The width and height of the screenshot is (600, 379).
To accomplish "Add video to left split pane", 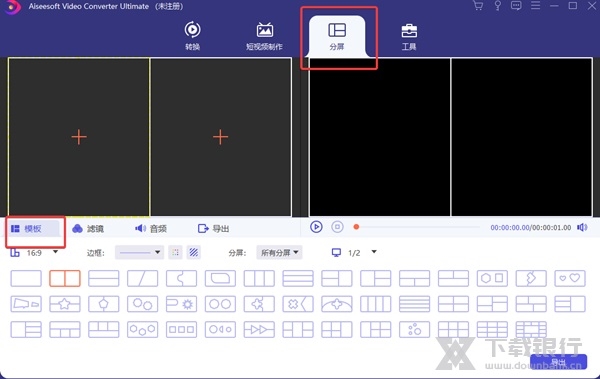I will [79, 137].
